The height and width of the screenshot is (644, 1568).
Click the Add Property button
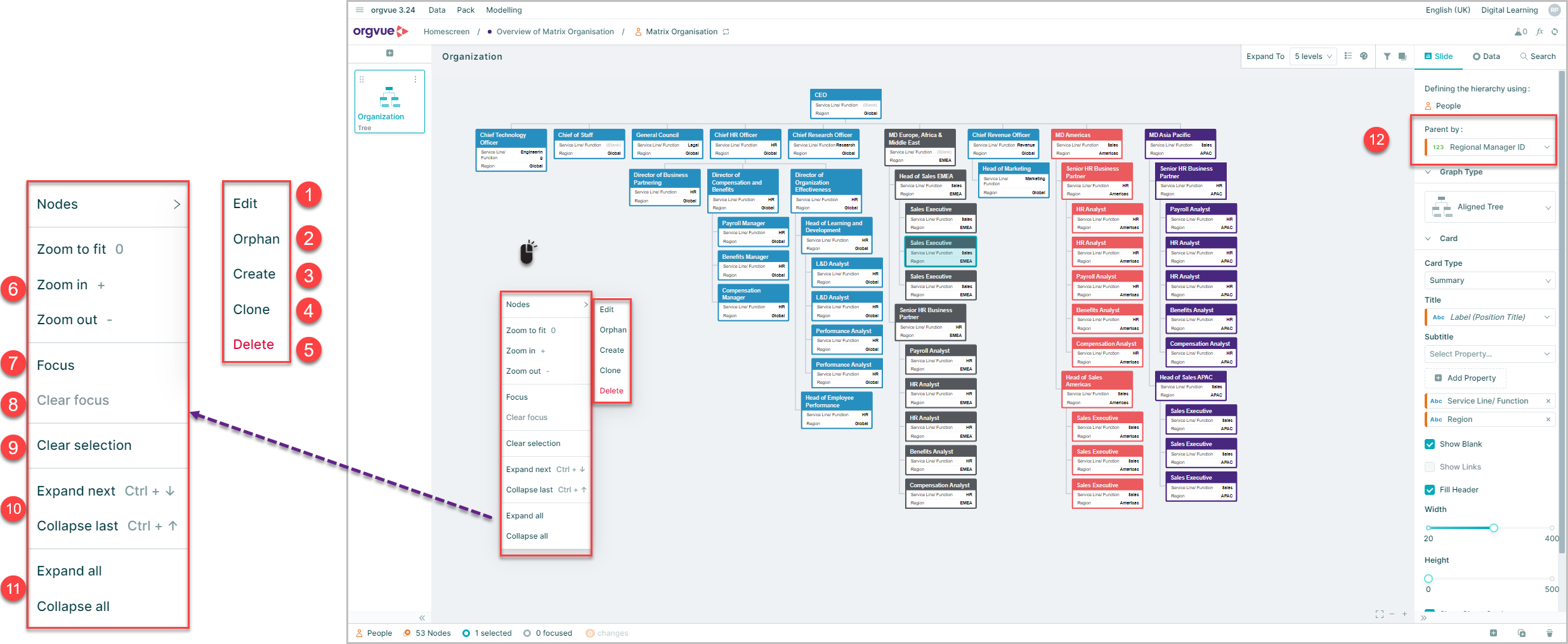coord(1465,378)
